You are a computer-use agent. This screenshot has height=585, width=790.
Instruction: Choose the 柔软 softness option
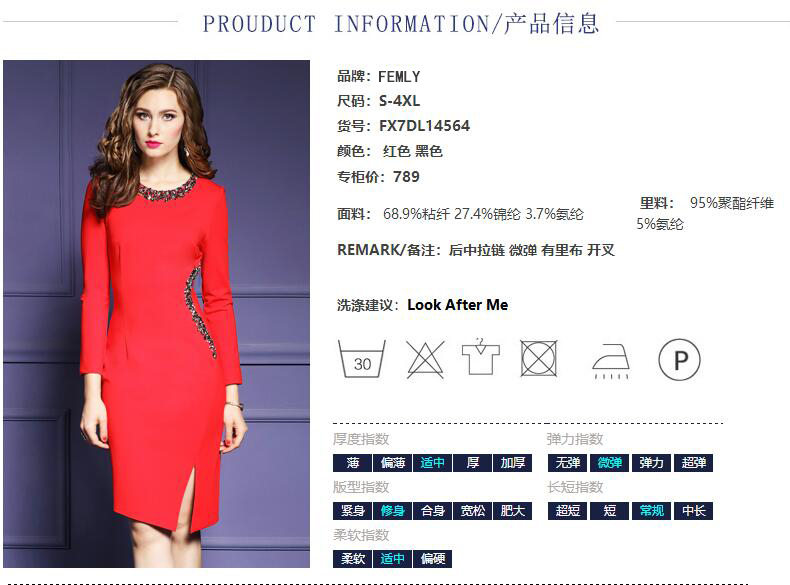(352, 559)
